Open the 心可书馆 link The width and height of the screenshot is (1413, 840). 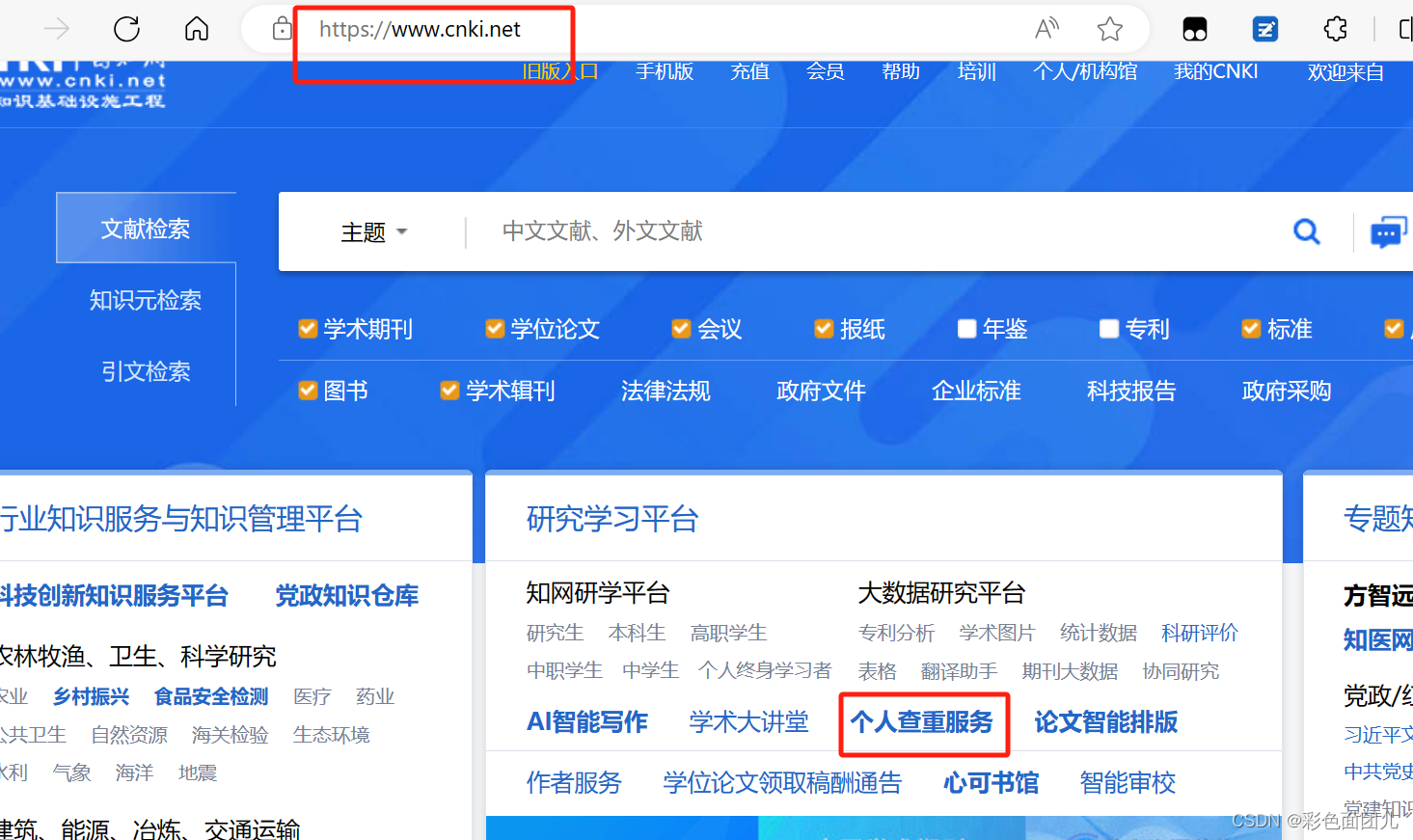pos(992,783)
